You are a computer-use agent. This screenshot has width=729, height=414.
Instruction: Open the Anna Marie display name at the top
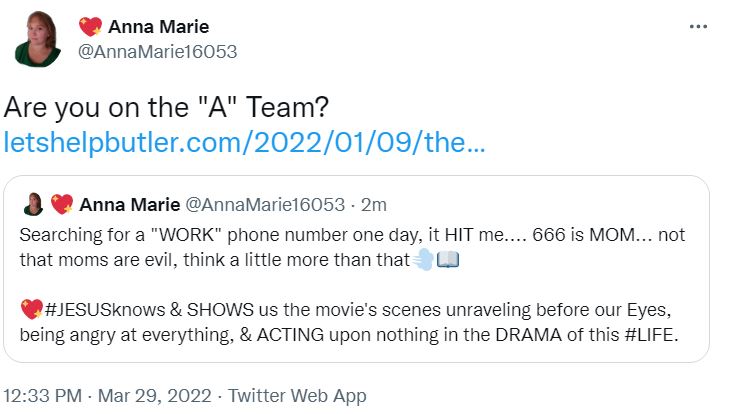[158, 27]
